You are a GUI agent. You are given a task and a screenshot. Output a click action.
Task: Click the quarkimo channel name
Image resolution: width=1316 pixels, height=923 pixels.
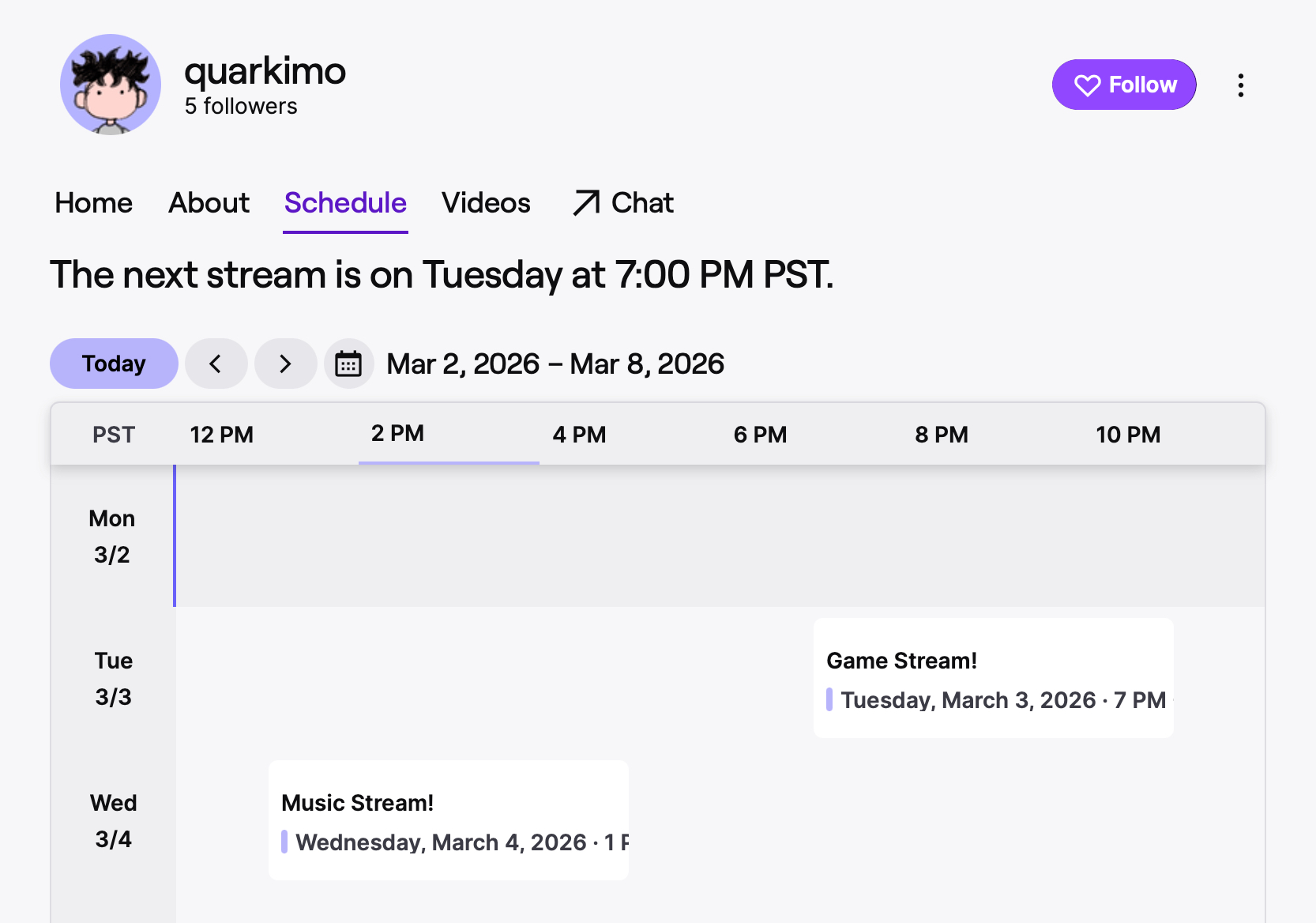click(265, 71)
